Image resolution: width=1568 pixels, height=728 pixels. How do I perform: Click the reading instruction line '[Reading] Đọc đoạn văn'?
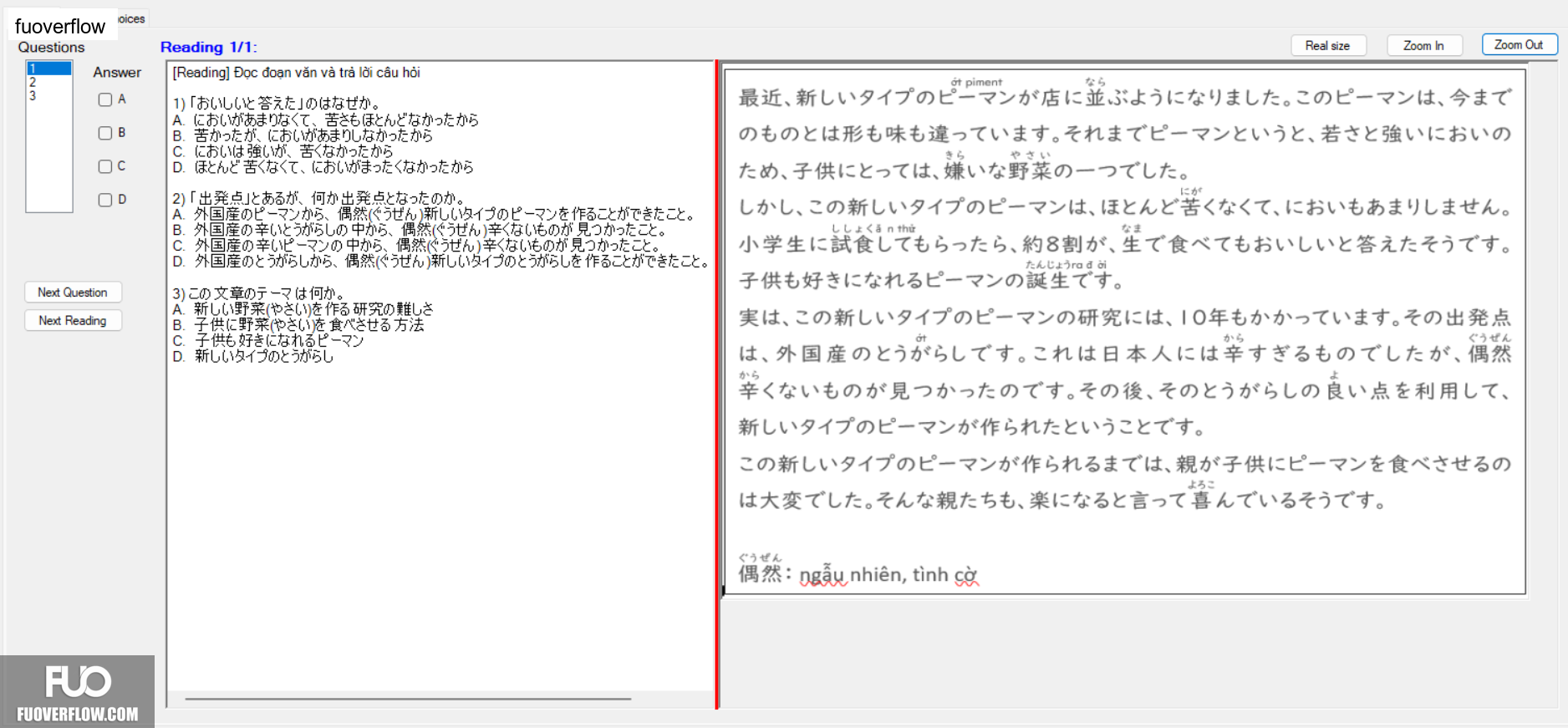point(296,73)
